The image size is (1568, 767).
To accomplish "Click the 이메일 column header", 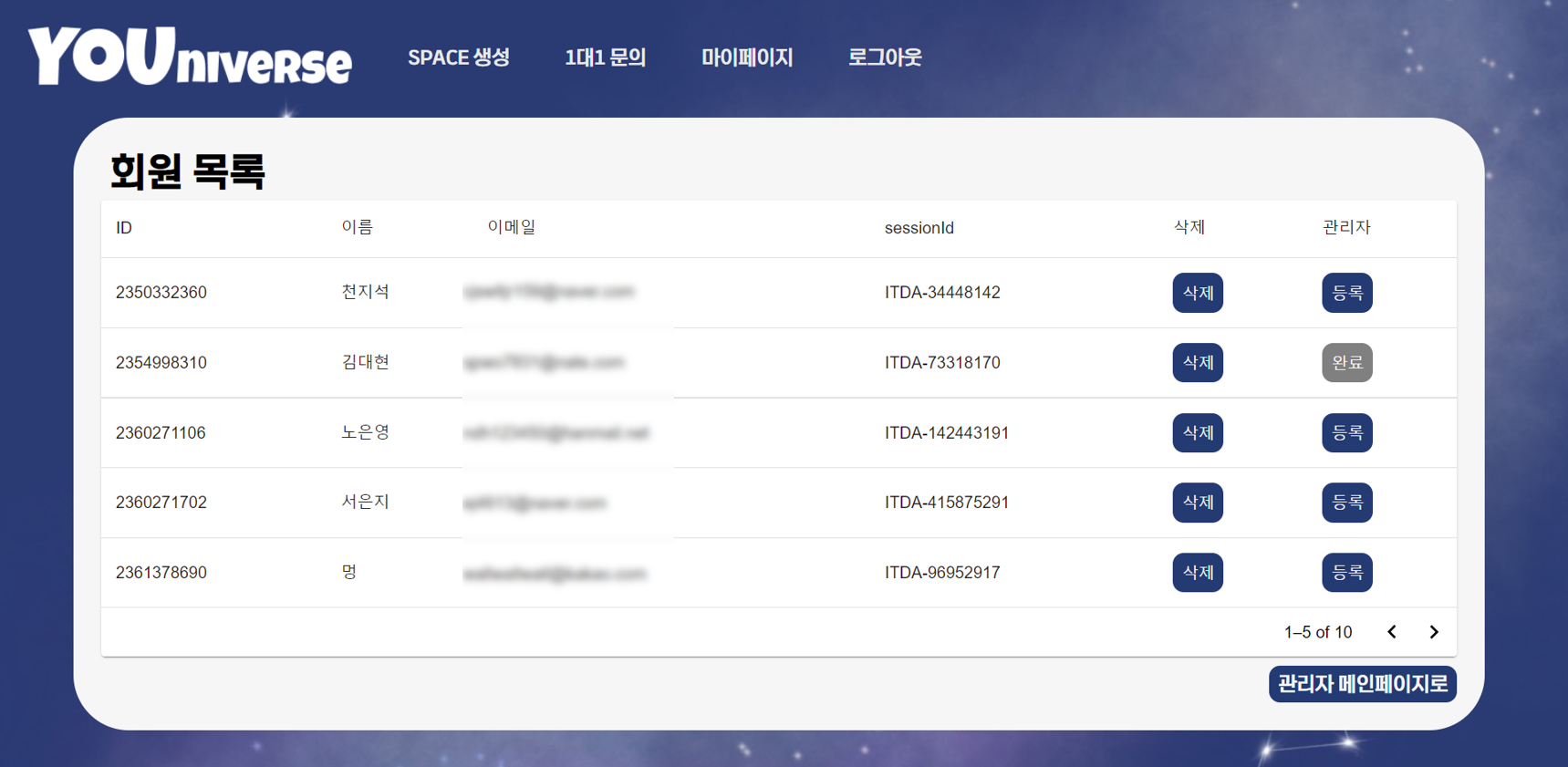I will tap(512, 227).
